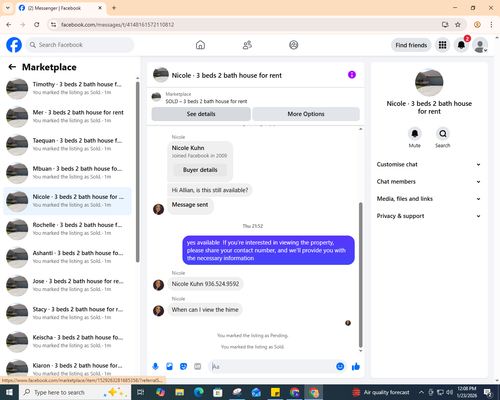The width and height of the screenshot is (500, 400).
Task: Open a new browser tab
Action: (x=114, y=8)
